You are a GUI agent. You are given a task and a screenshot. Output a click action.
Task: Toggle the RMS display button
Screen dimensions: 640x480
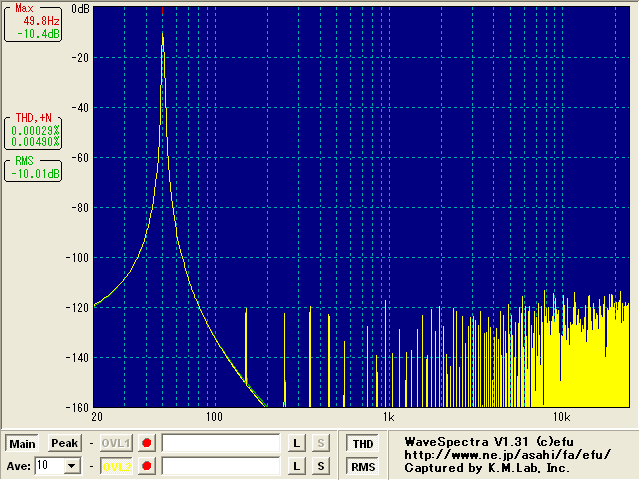pos(363,467)
